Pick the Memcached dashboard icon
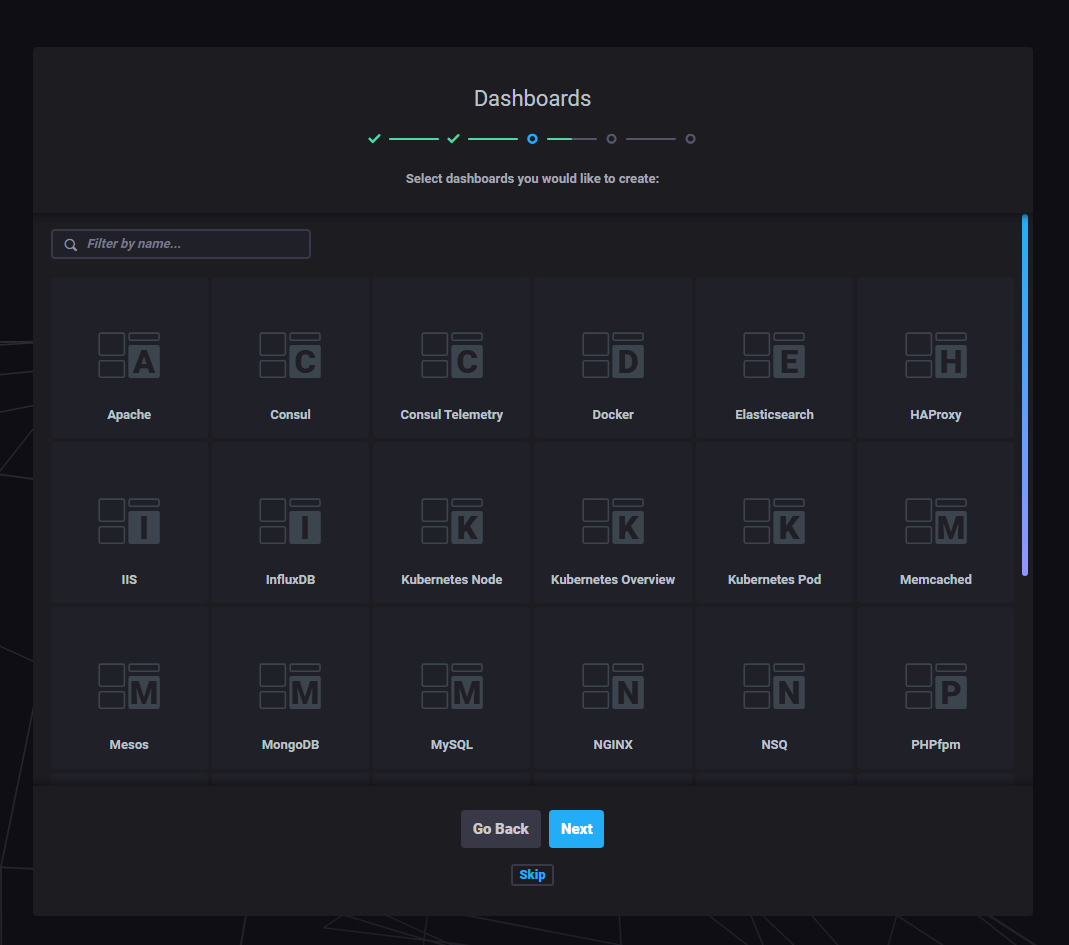Screen dimensions: 1069x945 pos(935,521)
